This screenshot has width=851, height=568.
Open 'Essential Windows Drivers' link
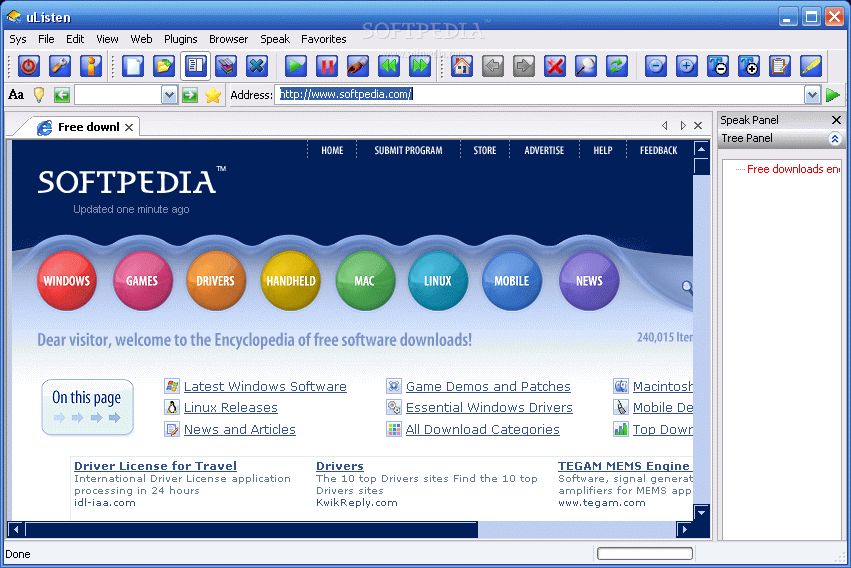click(489, 407)
